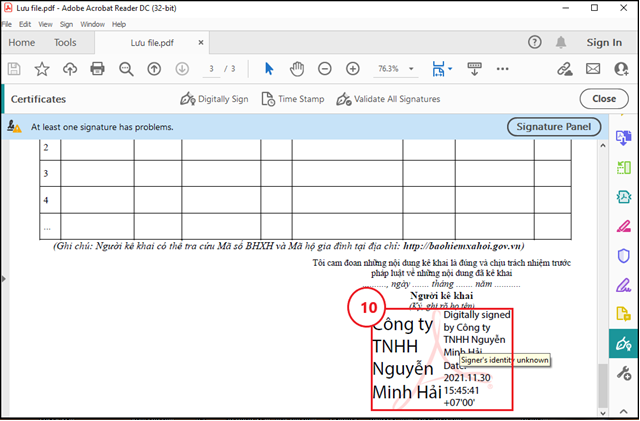Click Validate All Signatures
The width and height of the screenshot is (640, 421).
389,99
